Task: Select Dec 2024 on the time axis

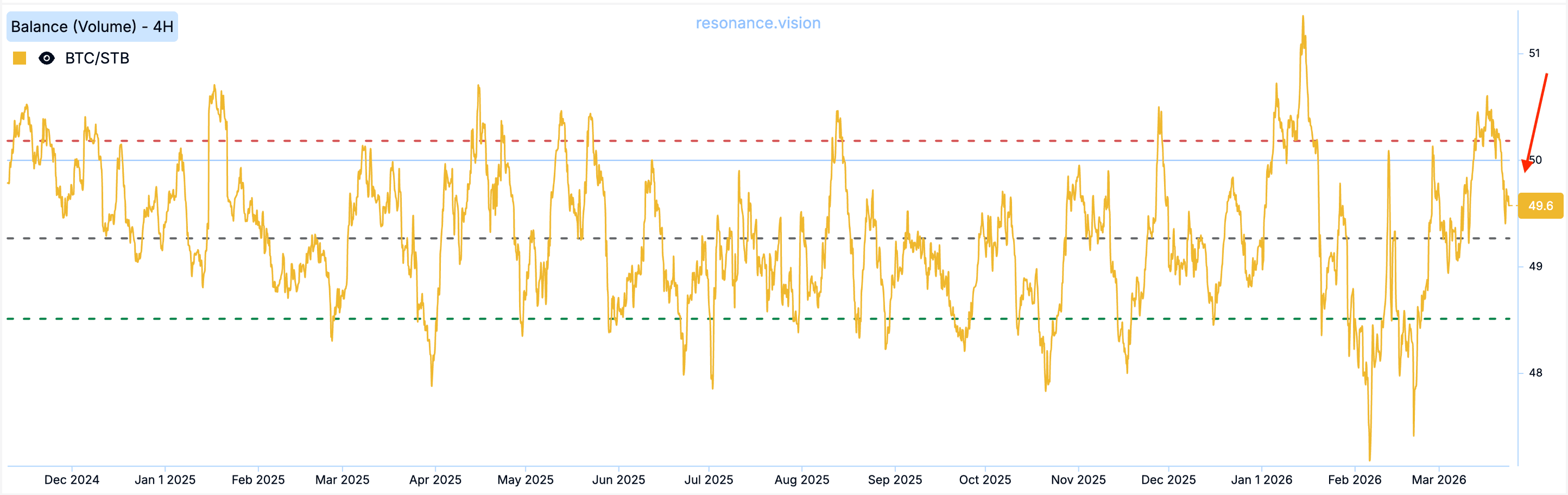Action: point(72,480)
